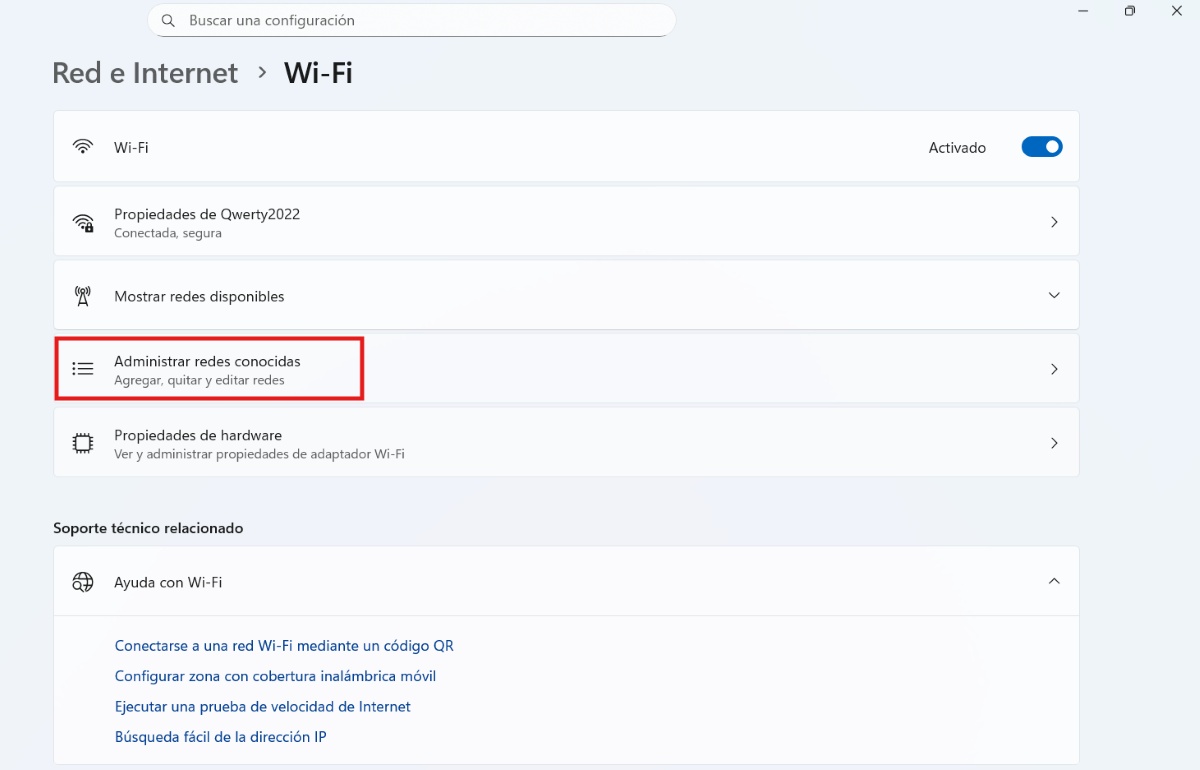Collapse the Ayuda con Wi-Fi section

tap(1054, 580)
